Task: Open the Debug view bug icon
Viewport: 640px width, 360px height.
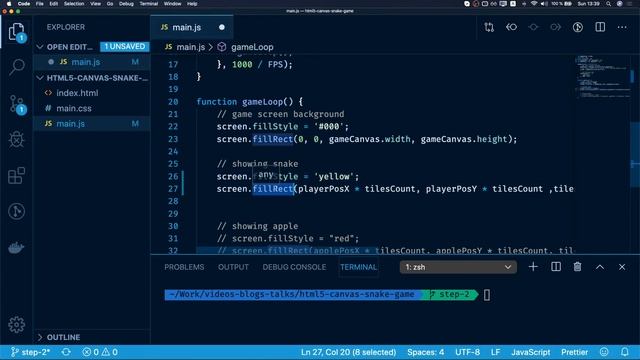Action: [17, 140]
